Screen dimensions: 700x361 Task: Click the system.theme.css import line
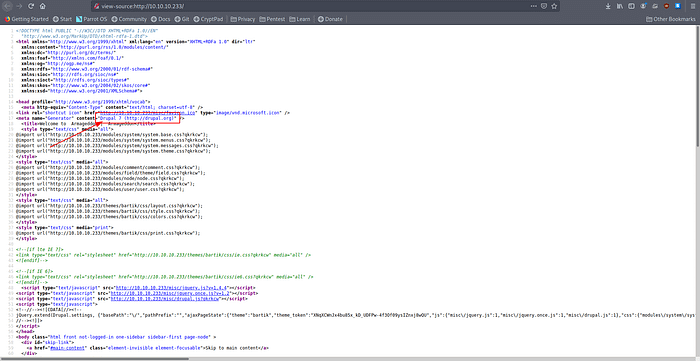tap(113, 151)
